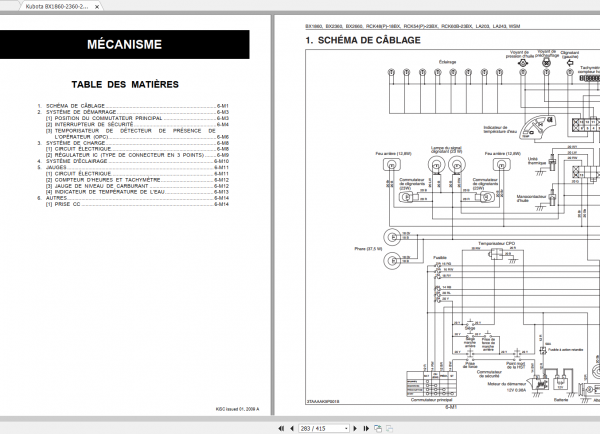This screenshot has height=434, width=600.
Task: Click the previous view icon
Action: (378, 428)
